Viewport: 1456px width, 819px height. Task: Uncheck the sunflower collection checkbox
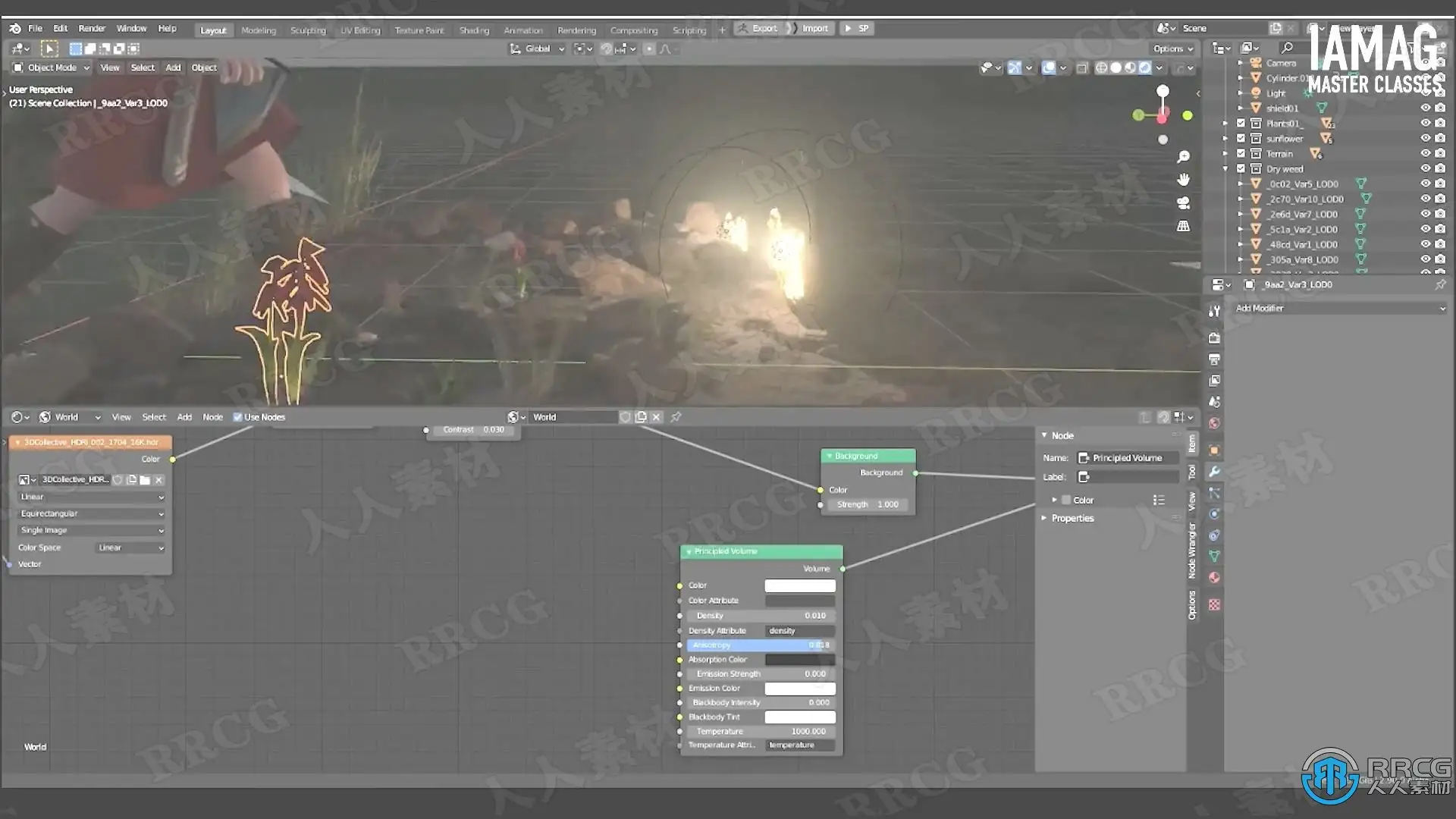1241,139
